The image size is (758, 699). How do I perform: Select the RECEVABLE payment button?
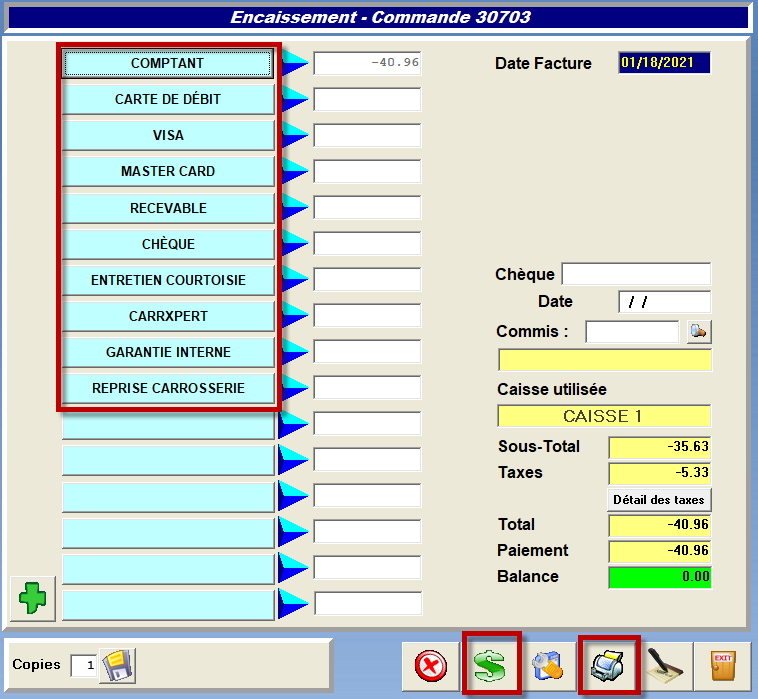[x=168, y=208]
